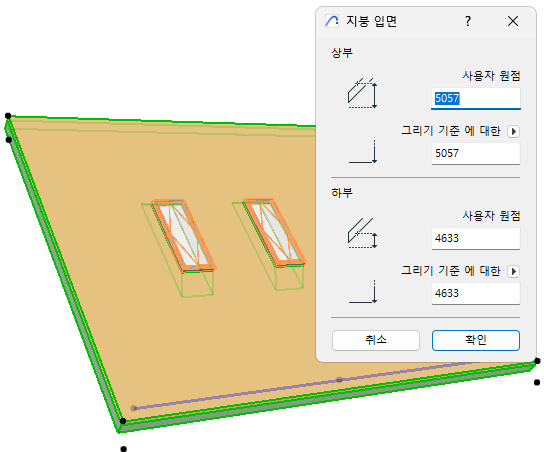Click the roof elevation dialog title icon

[x=332, y=21]
